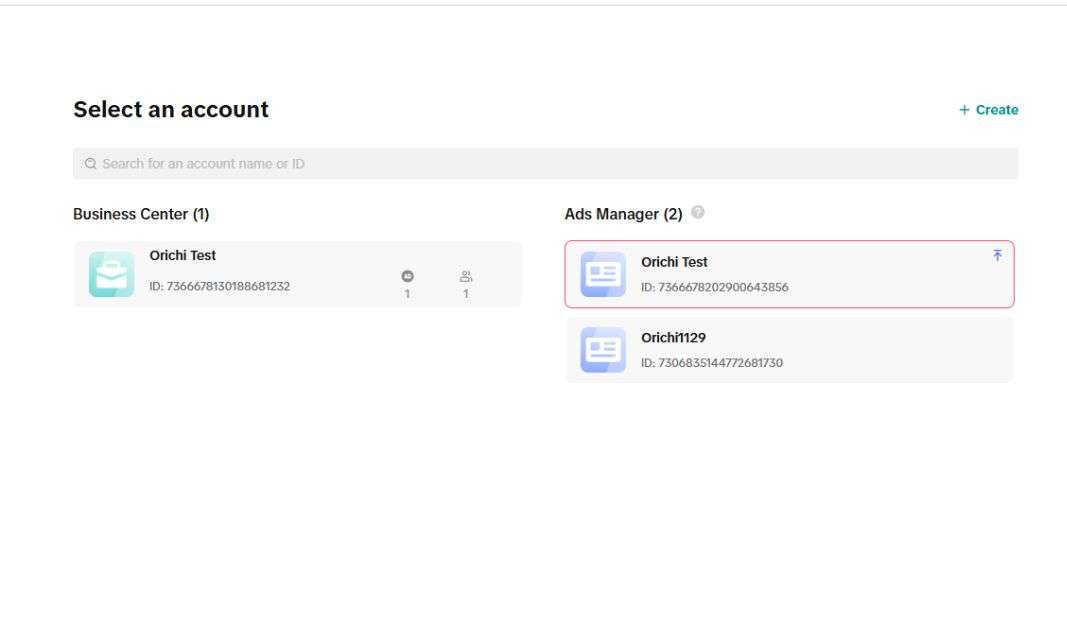
Task: Click the members count people icon
Action: 465,276
